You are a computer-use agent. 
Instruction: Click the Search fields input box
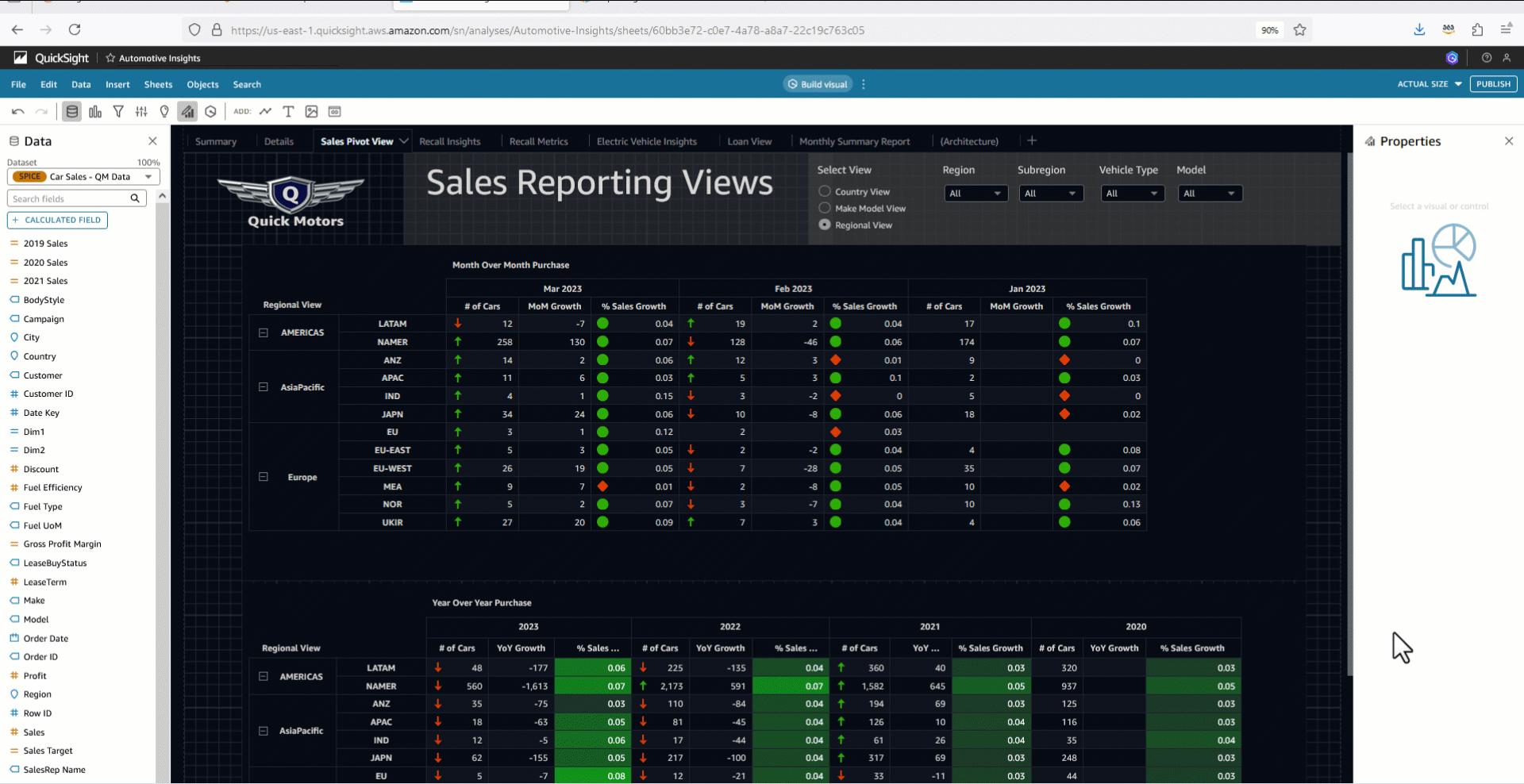70,198
